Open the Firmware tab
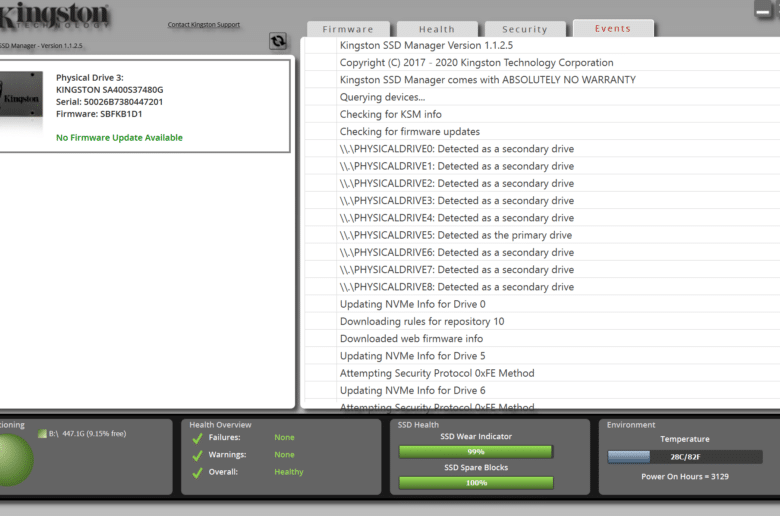 (348, 29)
